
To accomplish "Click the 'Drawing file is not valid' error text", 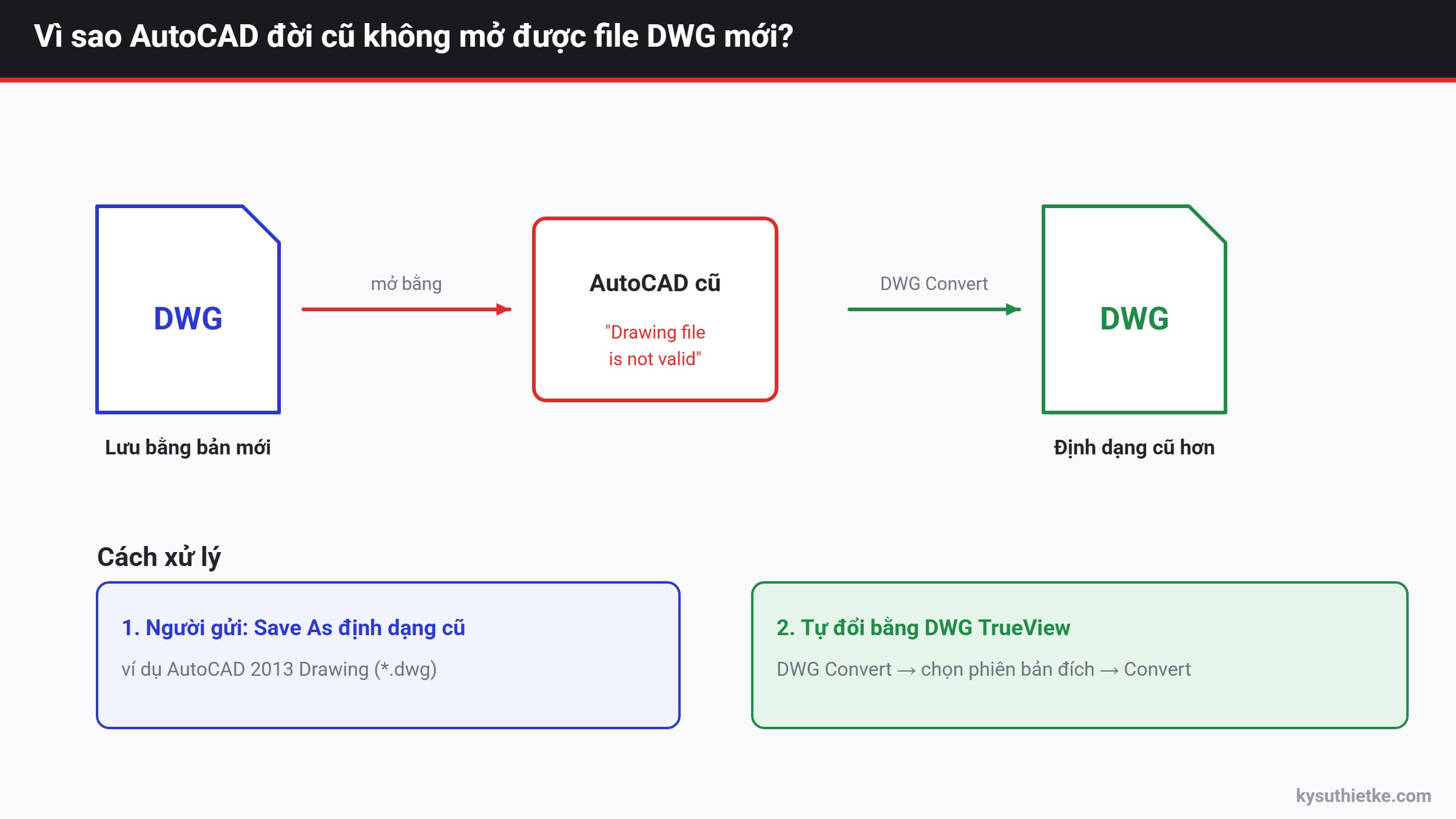I will tap(655, 345).
